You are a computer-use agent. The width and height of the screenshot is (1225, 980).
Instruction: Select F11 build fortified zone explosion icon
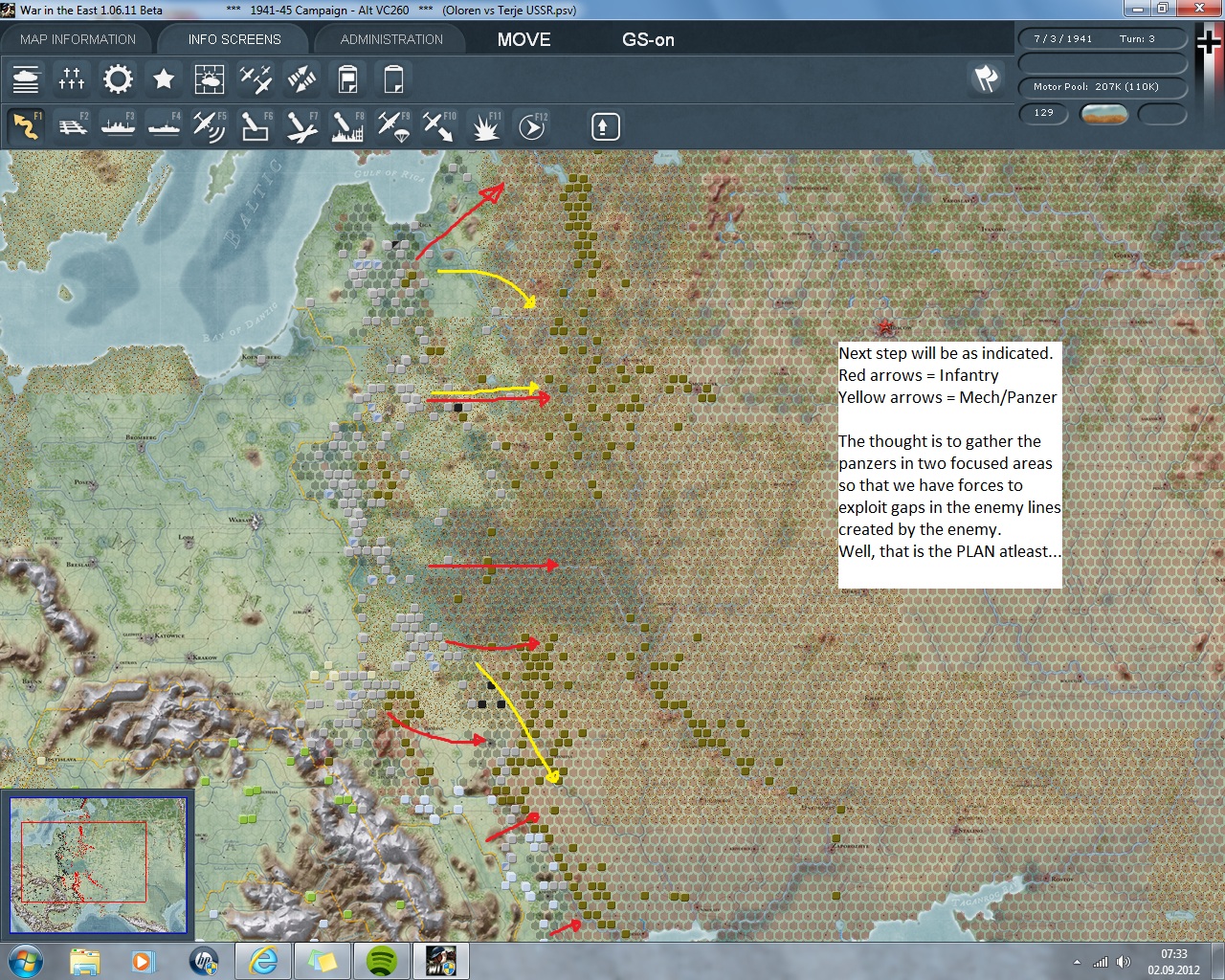click(x=485, y=126)
